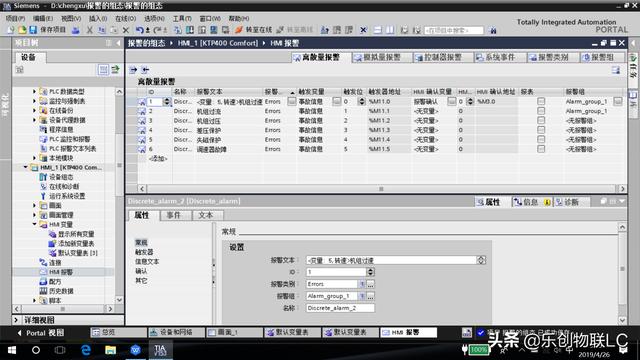Viewport: 640px width, 360px height.
Task: Click the go offline (转至离线) toolbar item
Action: tap(295, 30)
